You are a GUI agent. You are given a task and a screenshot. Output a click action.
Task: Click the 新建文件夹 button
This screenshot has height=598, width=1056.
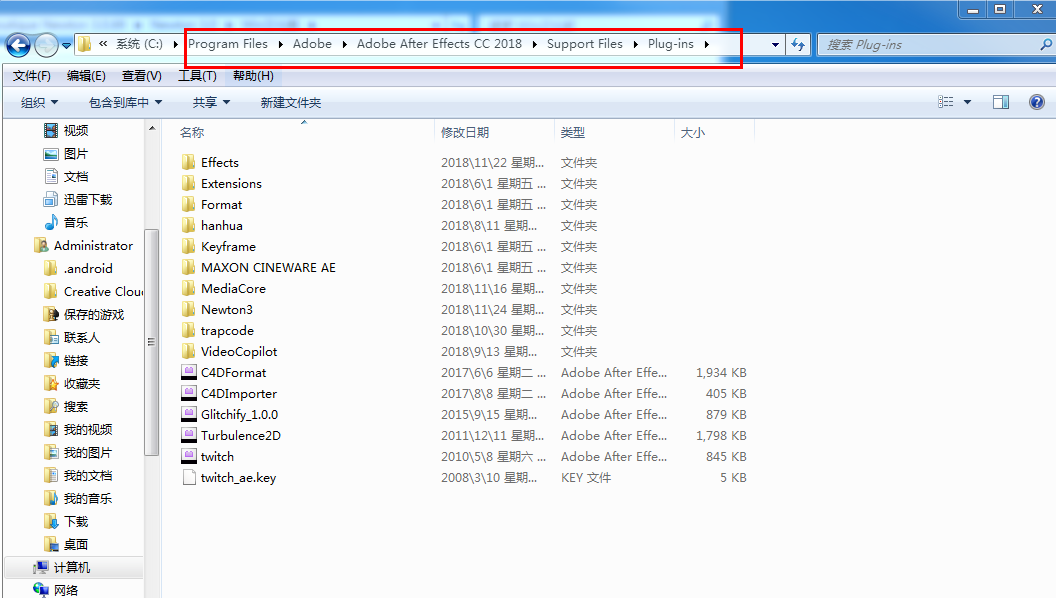[290, 102]
